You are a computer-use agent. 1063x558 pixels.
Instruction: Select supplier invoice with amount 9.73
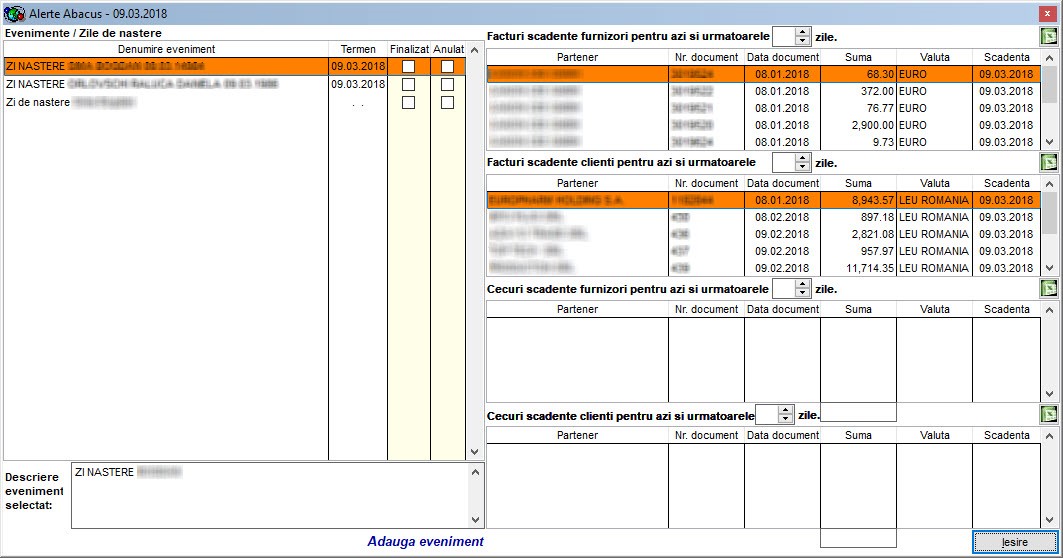763,142
